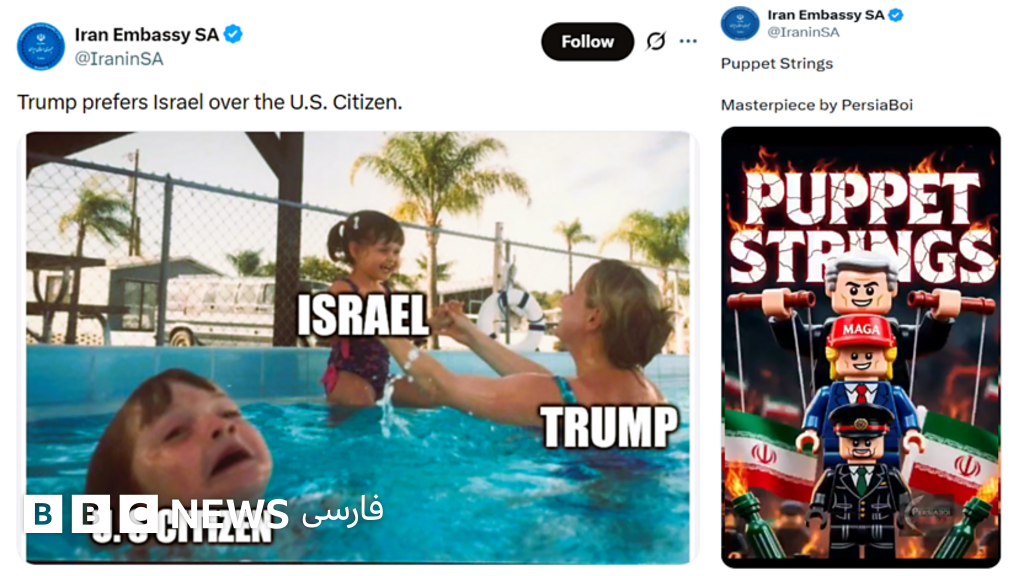Open Iran Embassy SA name in right tweet
The image size is (1024, 576).
click(x=826, y=14)
